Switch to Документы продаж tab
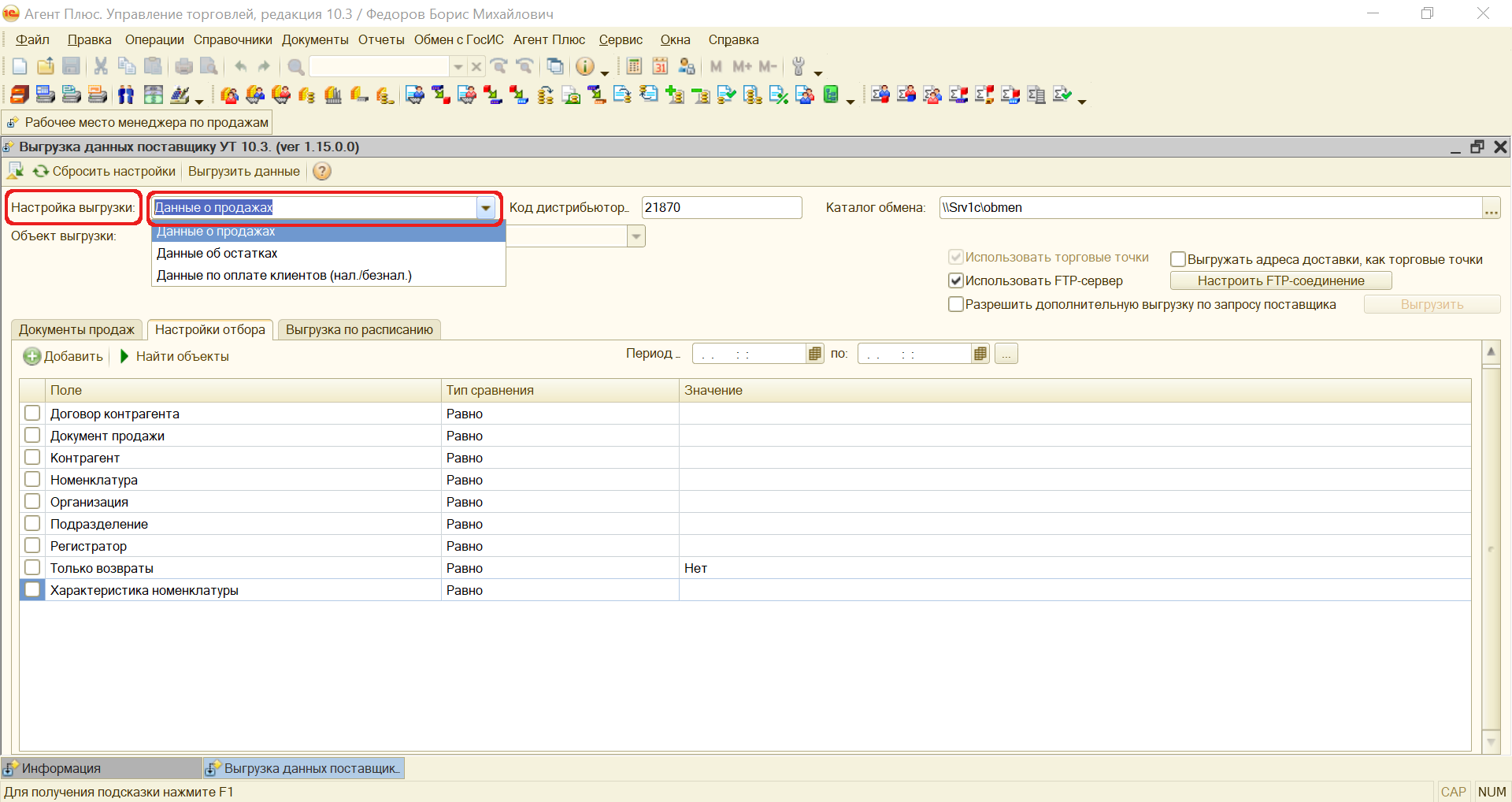Image resolution: width=1512 pixels, height=802 pixels. (x=76, y=329)
